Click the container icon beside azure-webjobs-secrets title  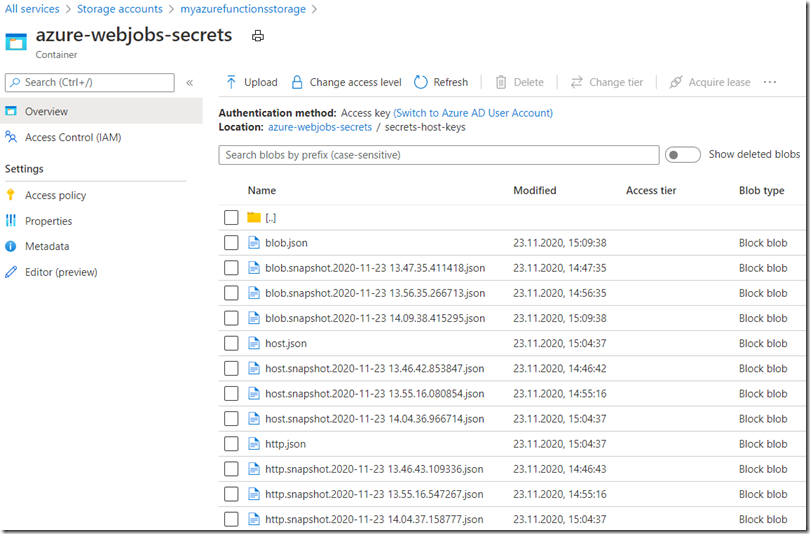pos(16,41)
